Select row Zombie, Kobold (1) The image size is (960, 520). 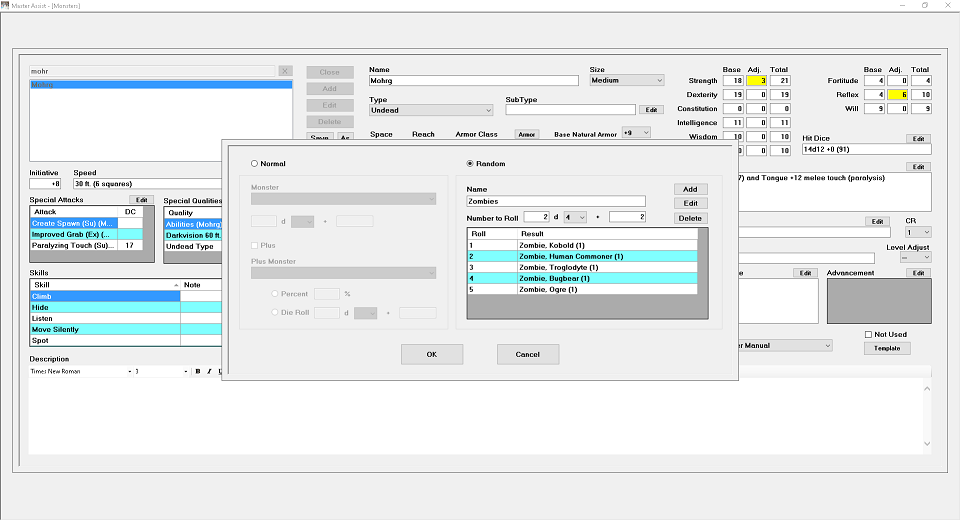pyautogui.click(x=582, y=245)
